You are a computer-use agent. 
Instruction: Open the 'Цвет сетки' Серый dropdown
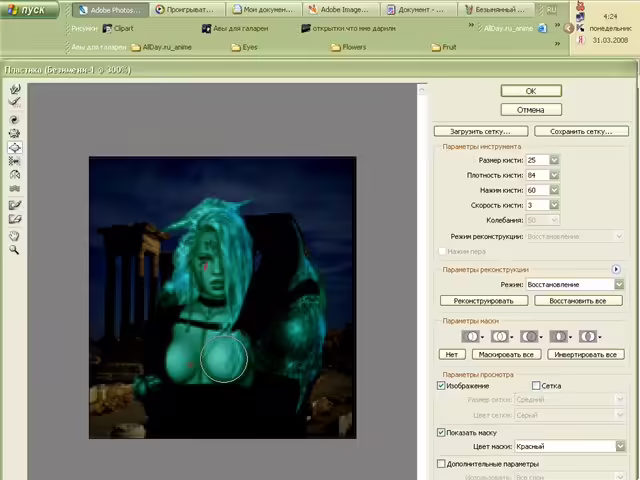click(x=620, y=415)
